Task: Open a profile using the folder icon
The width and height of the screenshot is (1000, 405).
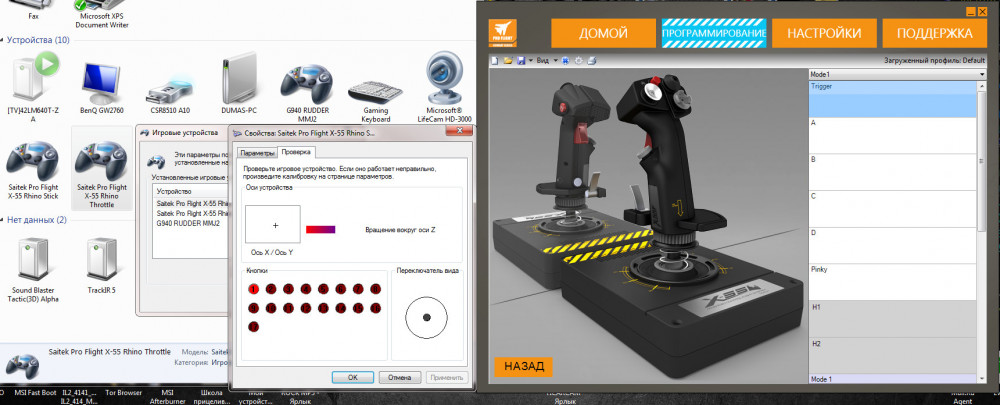Action: (x=508, y=61)
